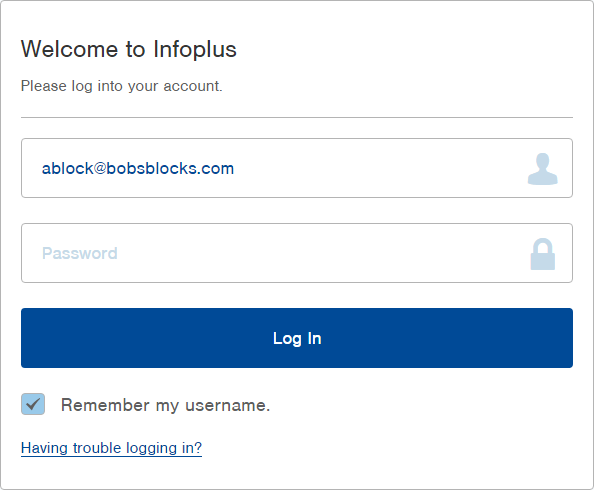Click the 'Remember my username.' label text
Viewport: 594px width, 490px height.
pos(166,405)
